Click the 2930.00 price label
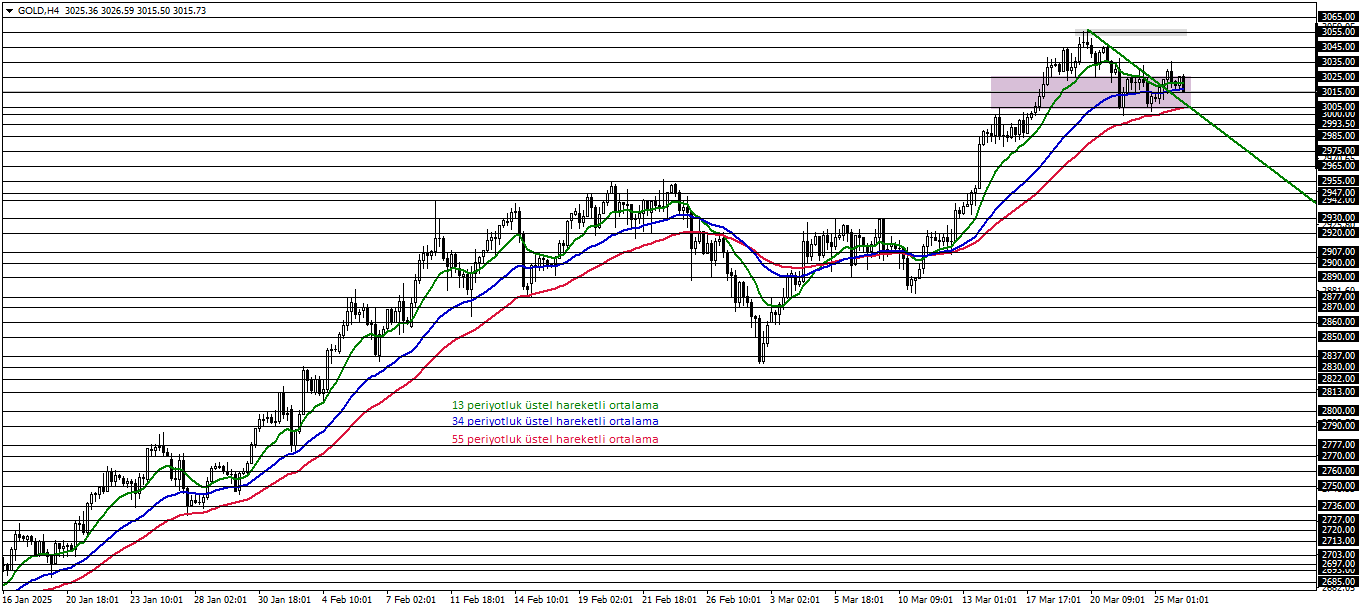 [1338, 218]
